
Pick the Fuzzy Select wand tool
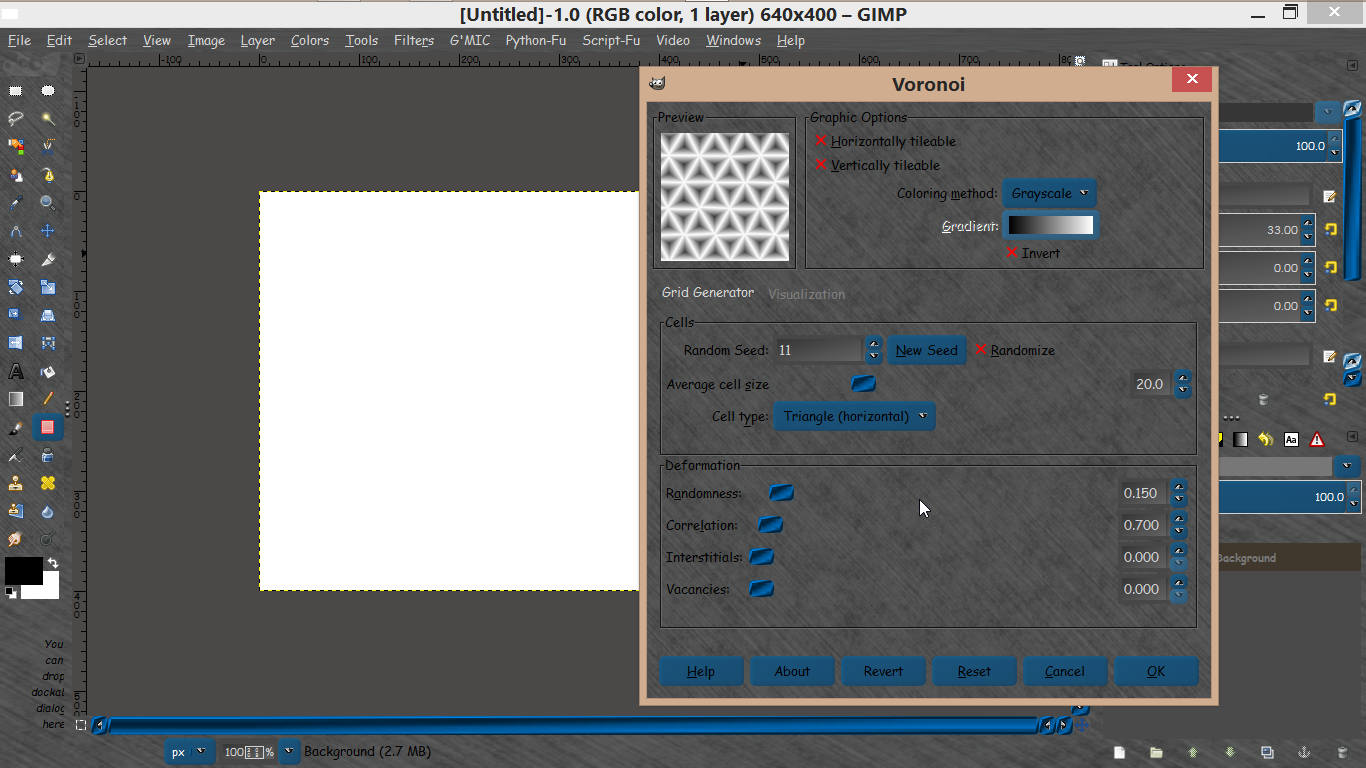(48, 118)
